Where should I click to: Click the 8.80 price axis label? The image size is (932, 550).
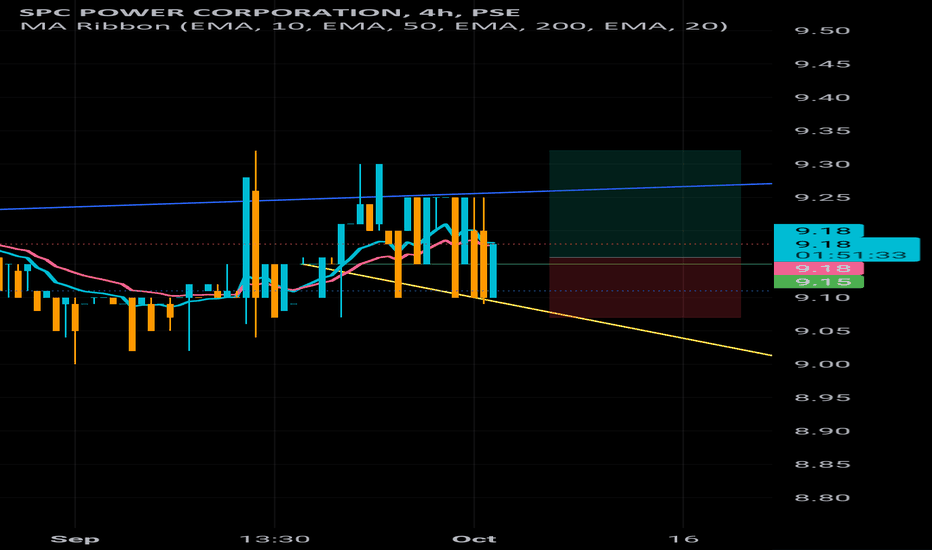point(822,498)
